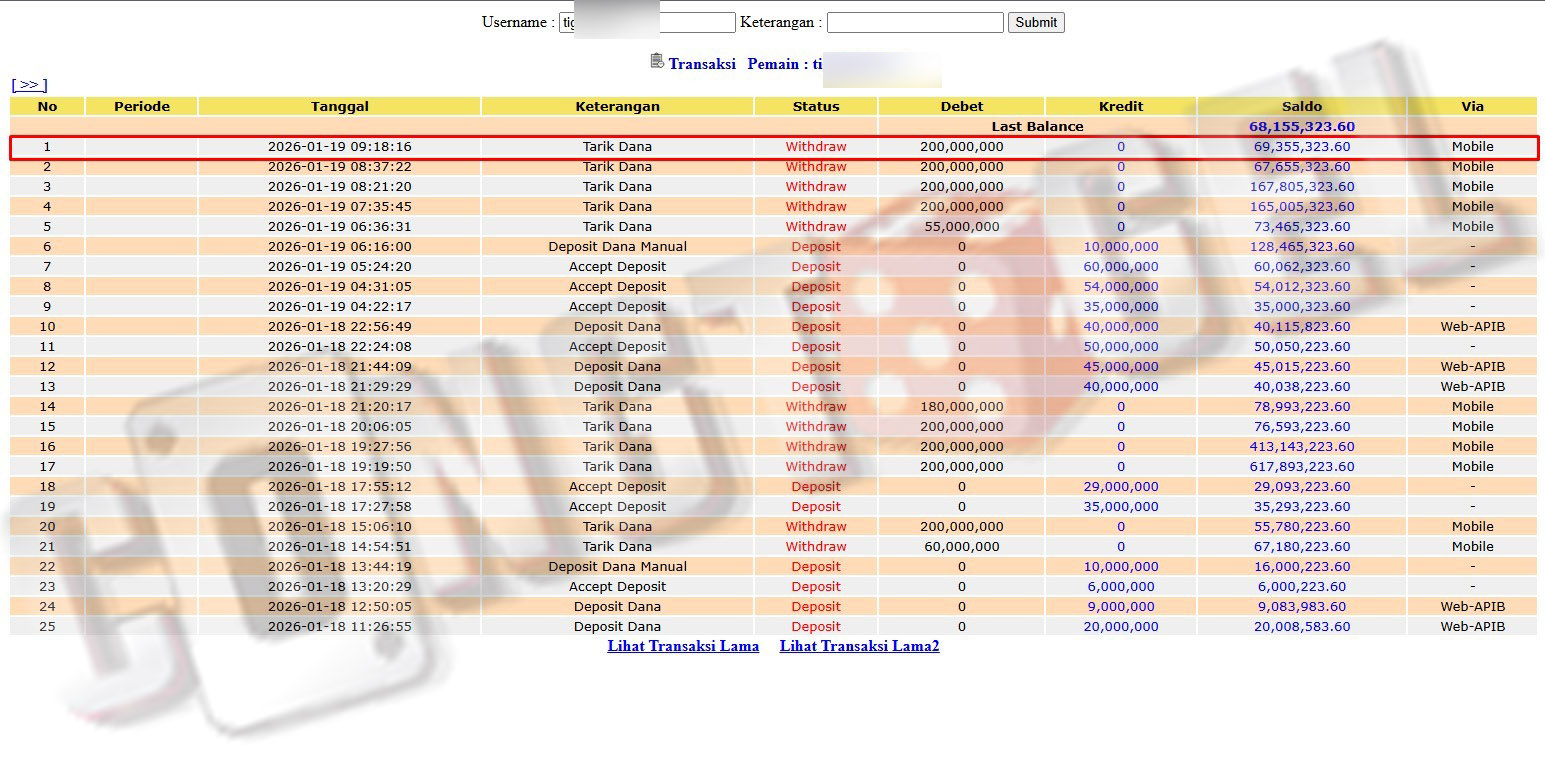Select the kredit amount 60,000,000
The width and height of the screenshot is (1545, 779).
click(x=1120, y=267)
